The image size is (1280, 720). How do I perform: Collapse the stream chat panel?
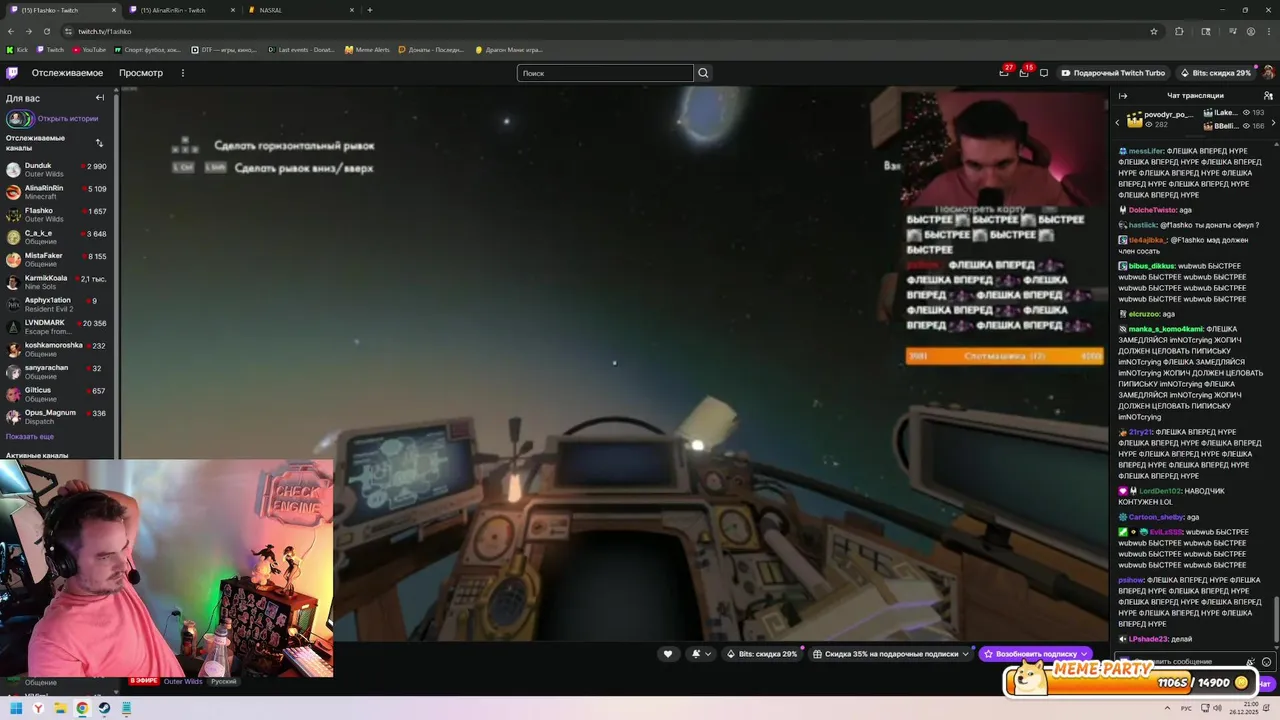[x=1122, y=96]
